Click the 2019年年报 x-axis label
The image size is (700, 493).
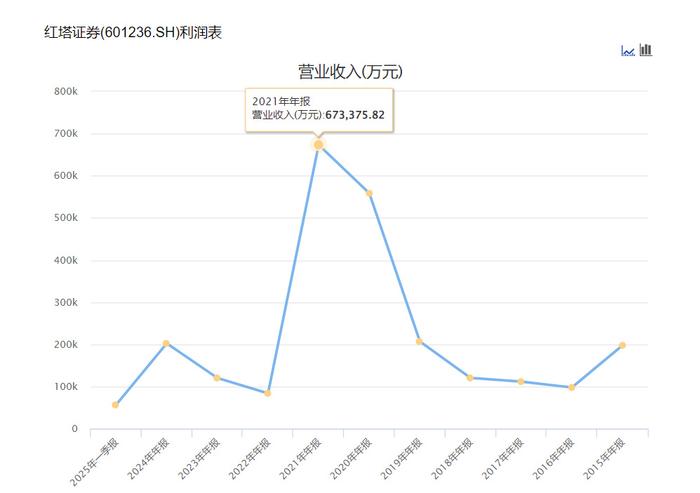(x=401, y=459)
